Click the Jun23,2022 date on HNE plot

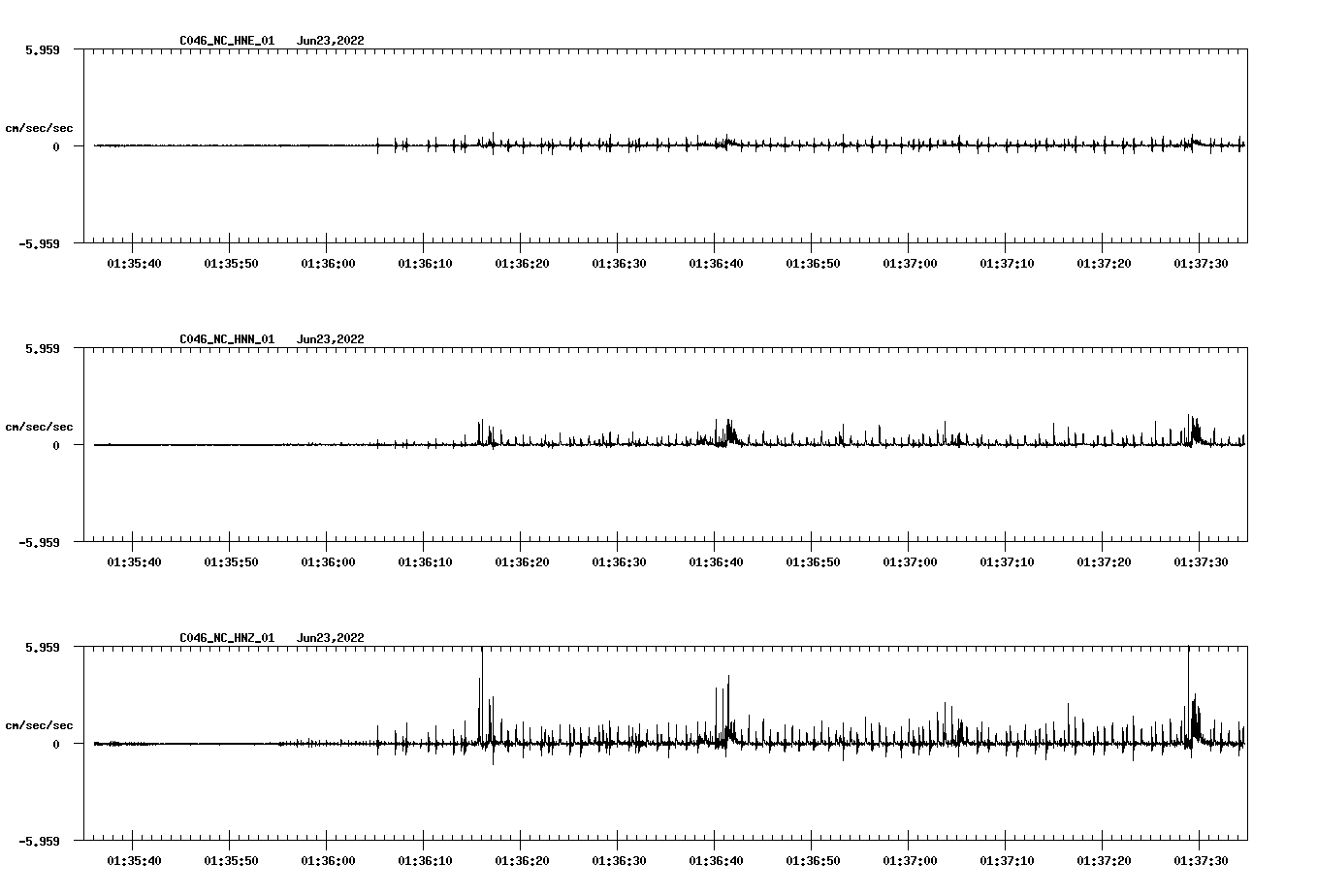[x=331, y=41]
